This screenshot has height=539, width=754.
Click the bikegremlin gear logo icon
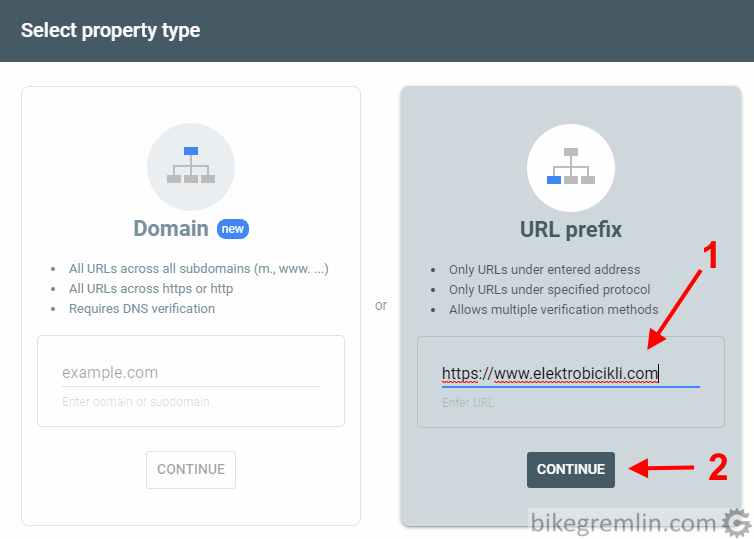(736, 523)
